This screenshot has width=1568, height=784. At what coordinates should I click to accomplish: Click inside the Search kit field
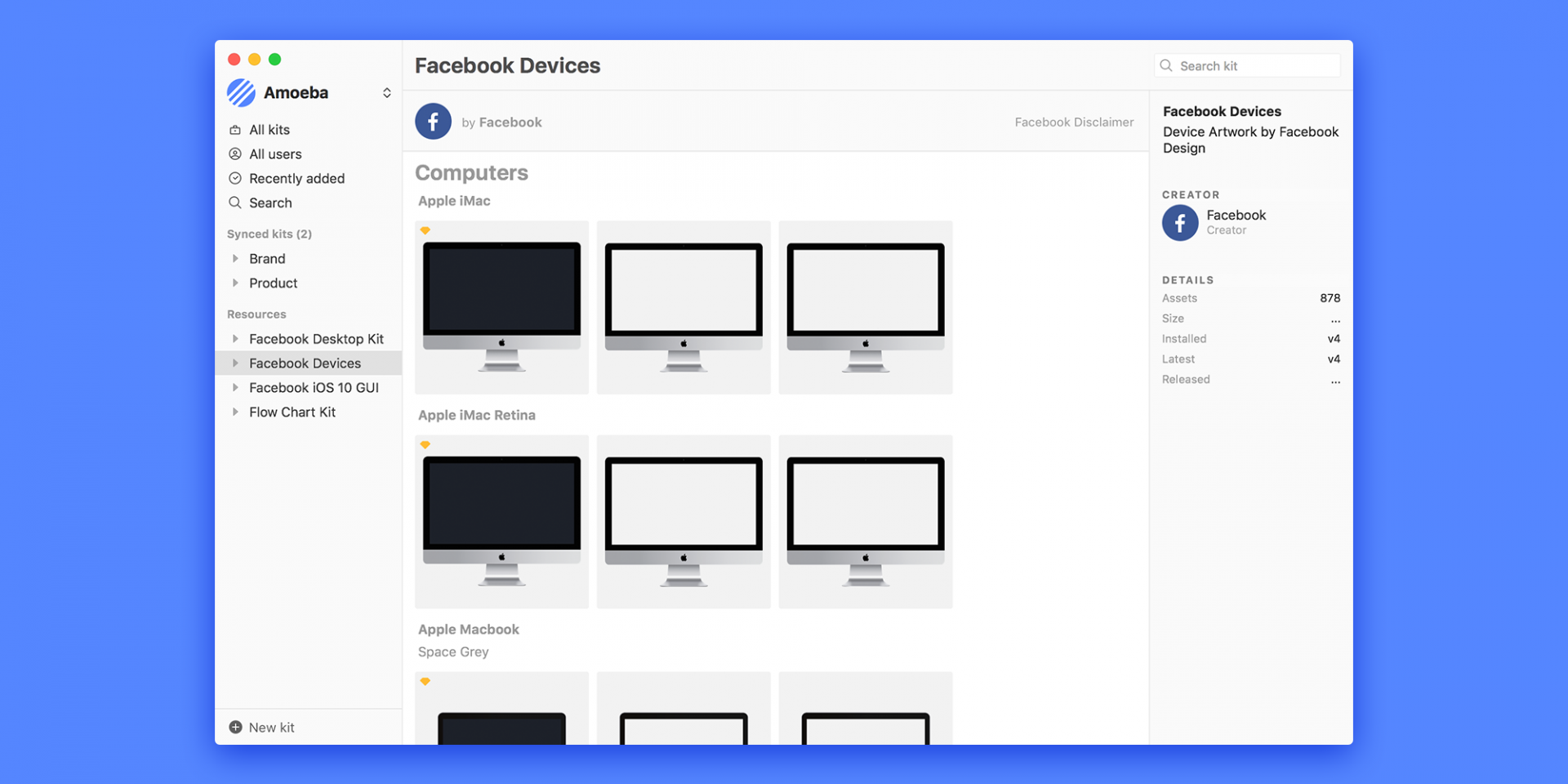[1247, 65]
